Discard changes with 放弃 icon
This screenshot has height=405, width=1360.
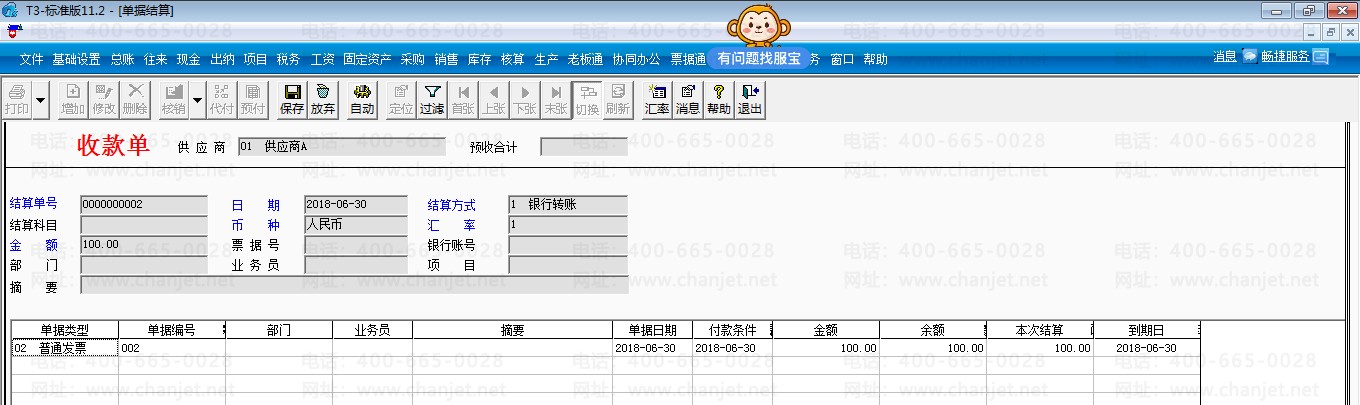323,99
